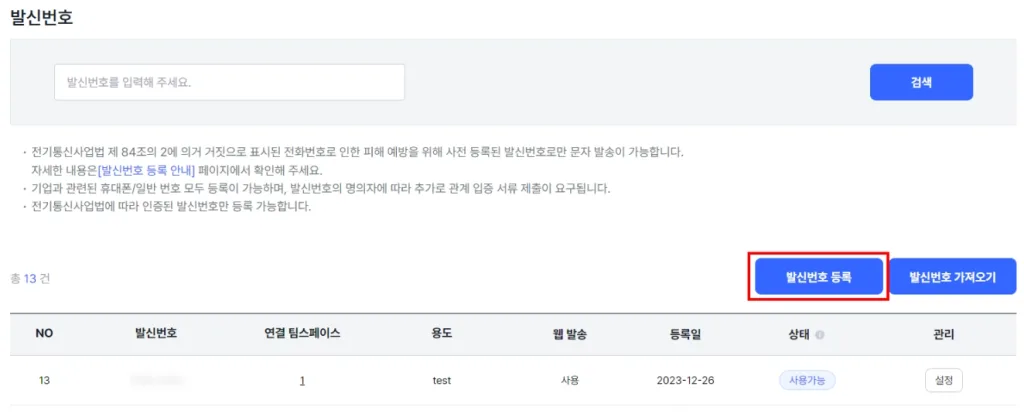The width and height of the screenshot is (1024, 414).
Task: Click the 발신번호 column header
Action: (x=155, y=334)
